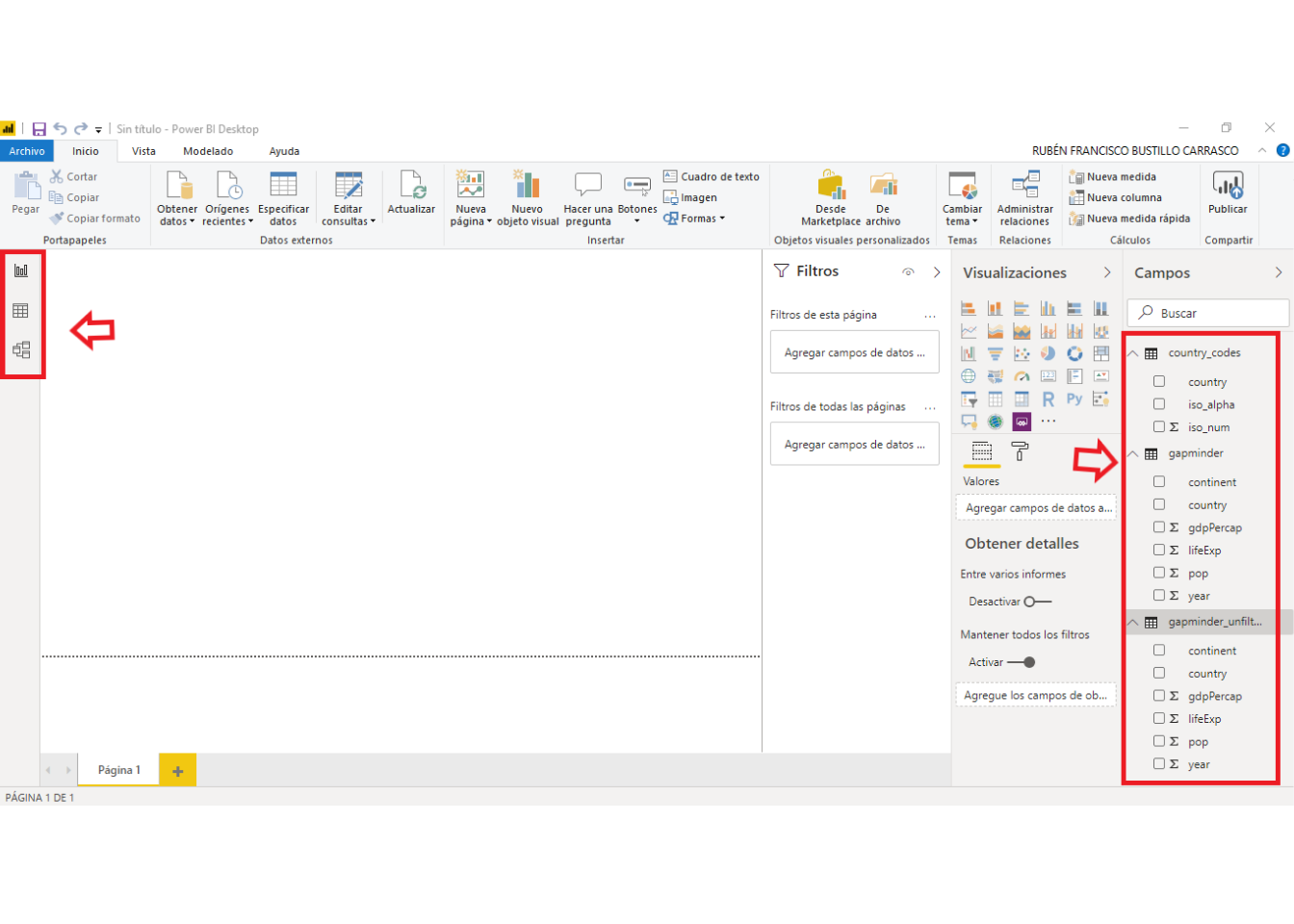This screenshot has width=1294, height=924.
Task: Open the Orígenes recientes dropdown
Action: [x=228, y=199]
